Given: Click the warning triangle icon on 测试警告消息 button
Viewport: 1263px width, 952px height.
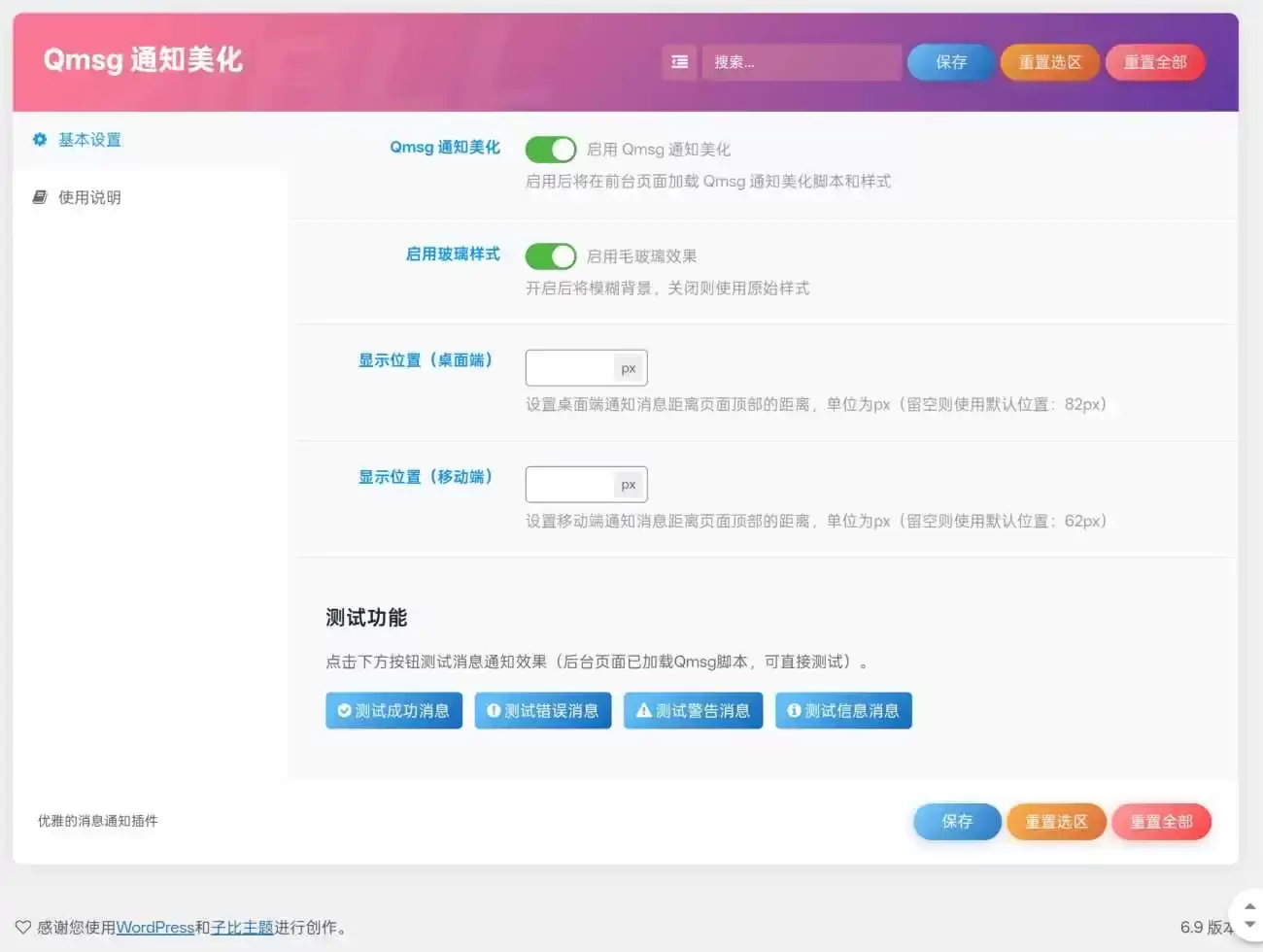Looking at the screenshot, I should coord(644,710).
